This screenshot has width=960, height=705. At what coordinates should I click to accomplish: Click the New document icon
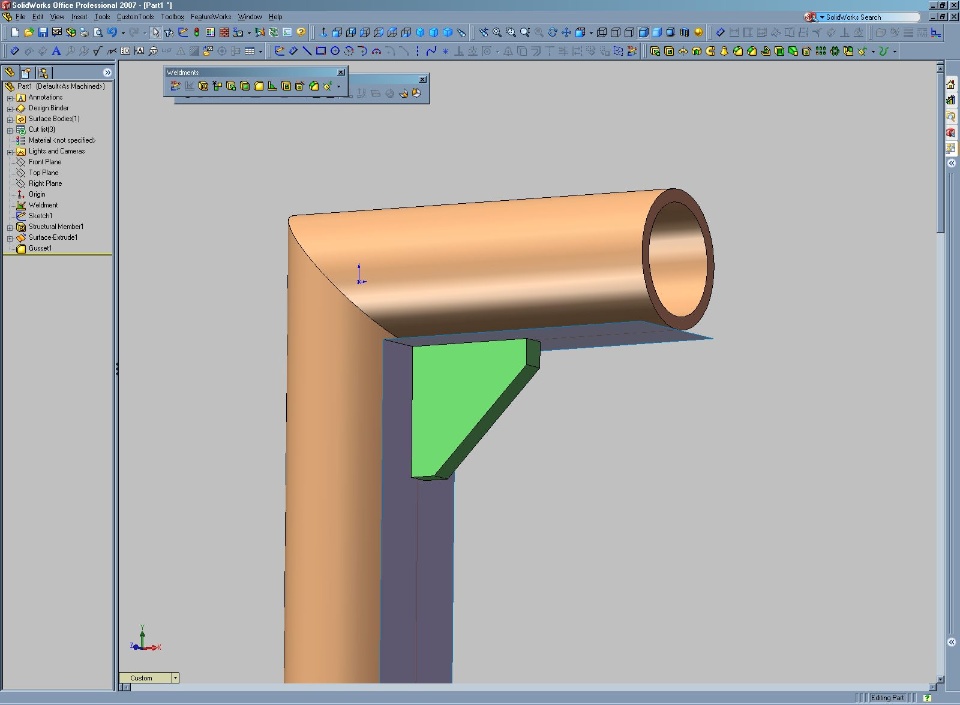(15, 32)
